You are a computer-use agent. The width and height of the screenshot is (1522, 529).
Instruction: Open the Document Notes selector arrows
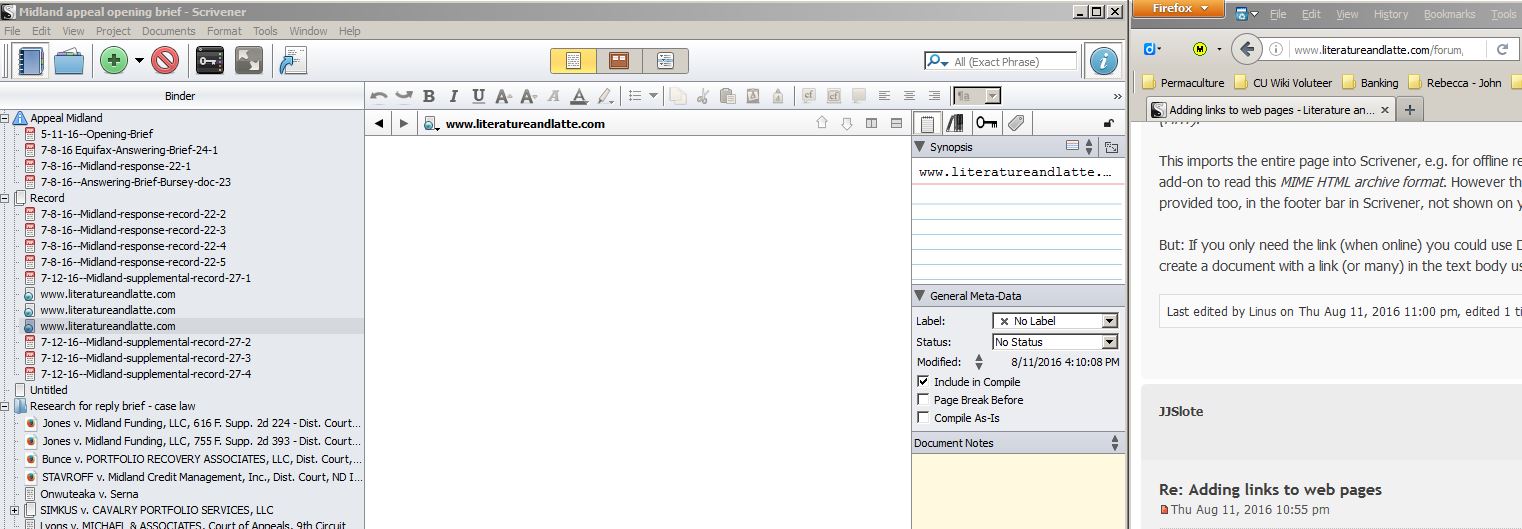click(1115, 443)
